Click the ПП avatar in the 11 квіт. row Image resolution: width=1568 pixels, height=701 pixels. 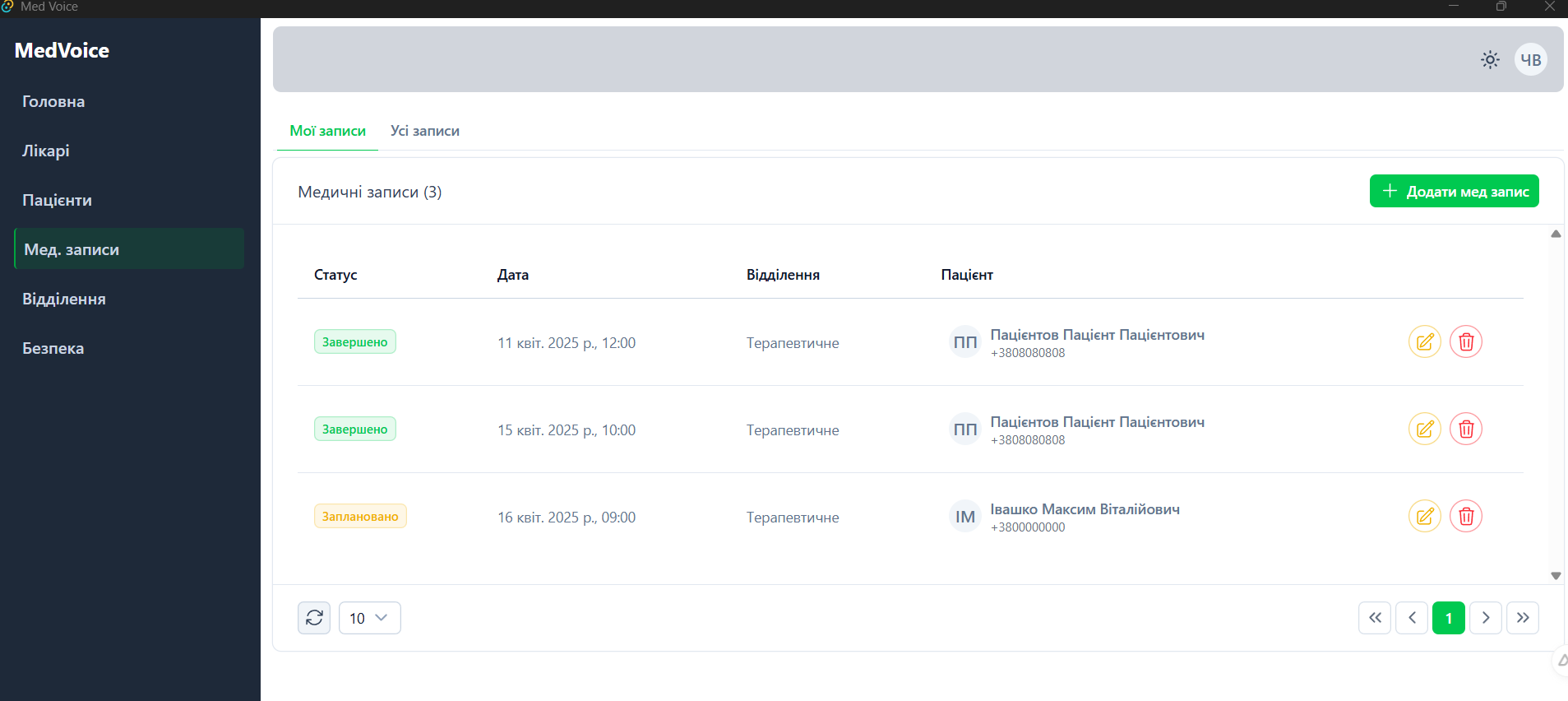click(x=965, y=341)
